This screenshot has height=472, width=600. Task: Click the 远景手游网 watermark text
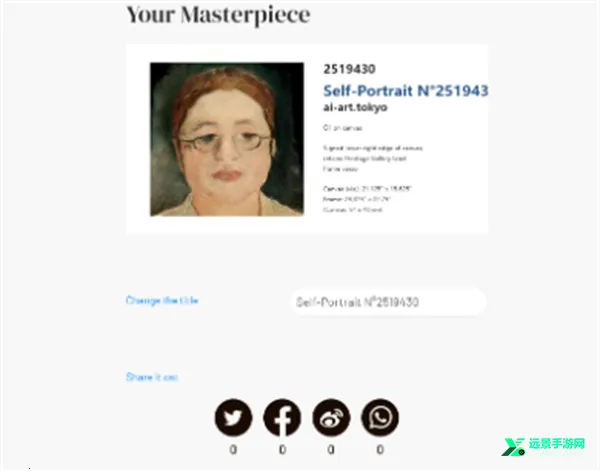[557, 444]
